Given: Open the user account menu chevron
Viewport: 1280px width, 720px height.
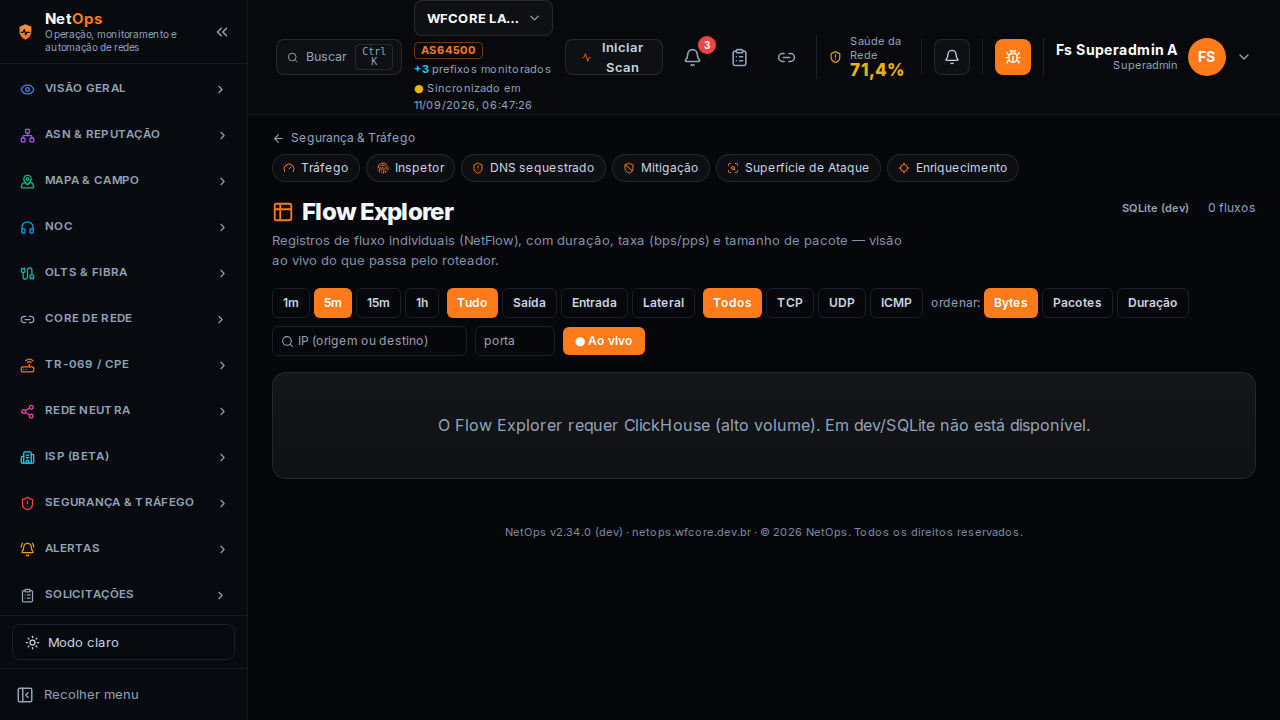Looking at the screenshot, I should point(1244,57).
